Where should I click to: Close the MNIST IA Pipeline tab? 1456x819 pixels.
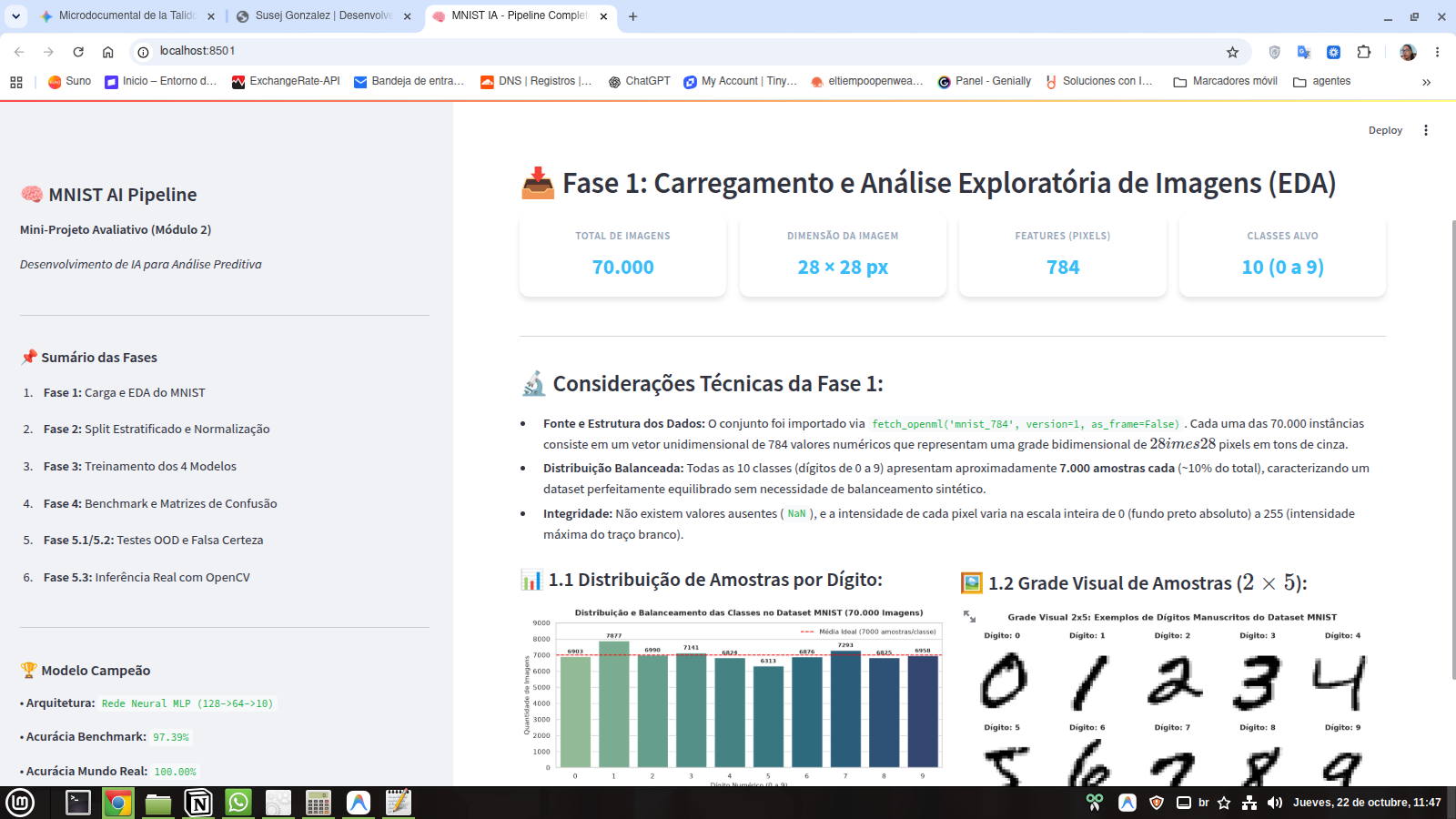(603, 16)
